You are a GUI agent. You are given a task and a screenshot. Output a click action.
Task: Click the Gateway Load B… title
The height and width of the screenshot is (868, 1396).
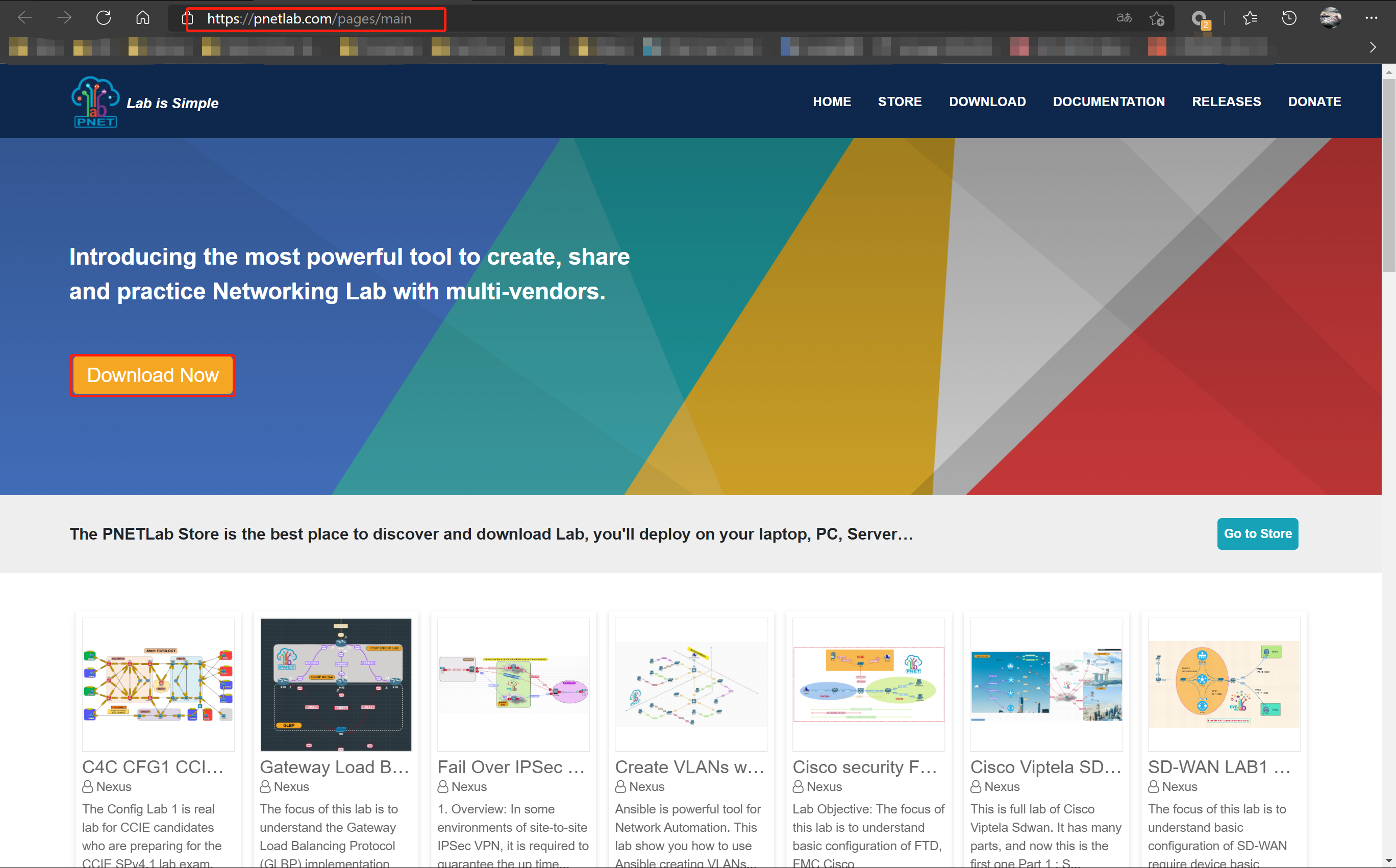[x=334, y=767]
